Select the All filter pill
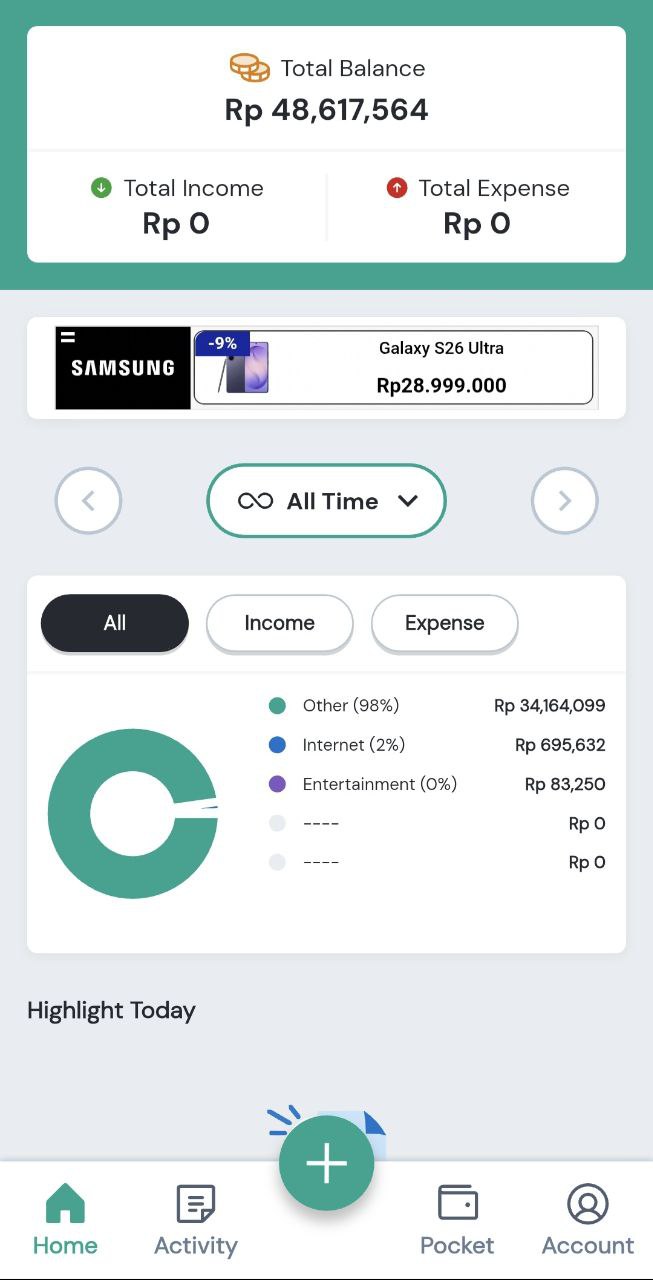 click(x=114, y=623)
